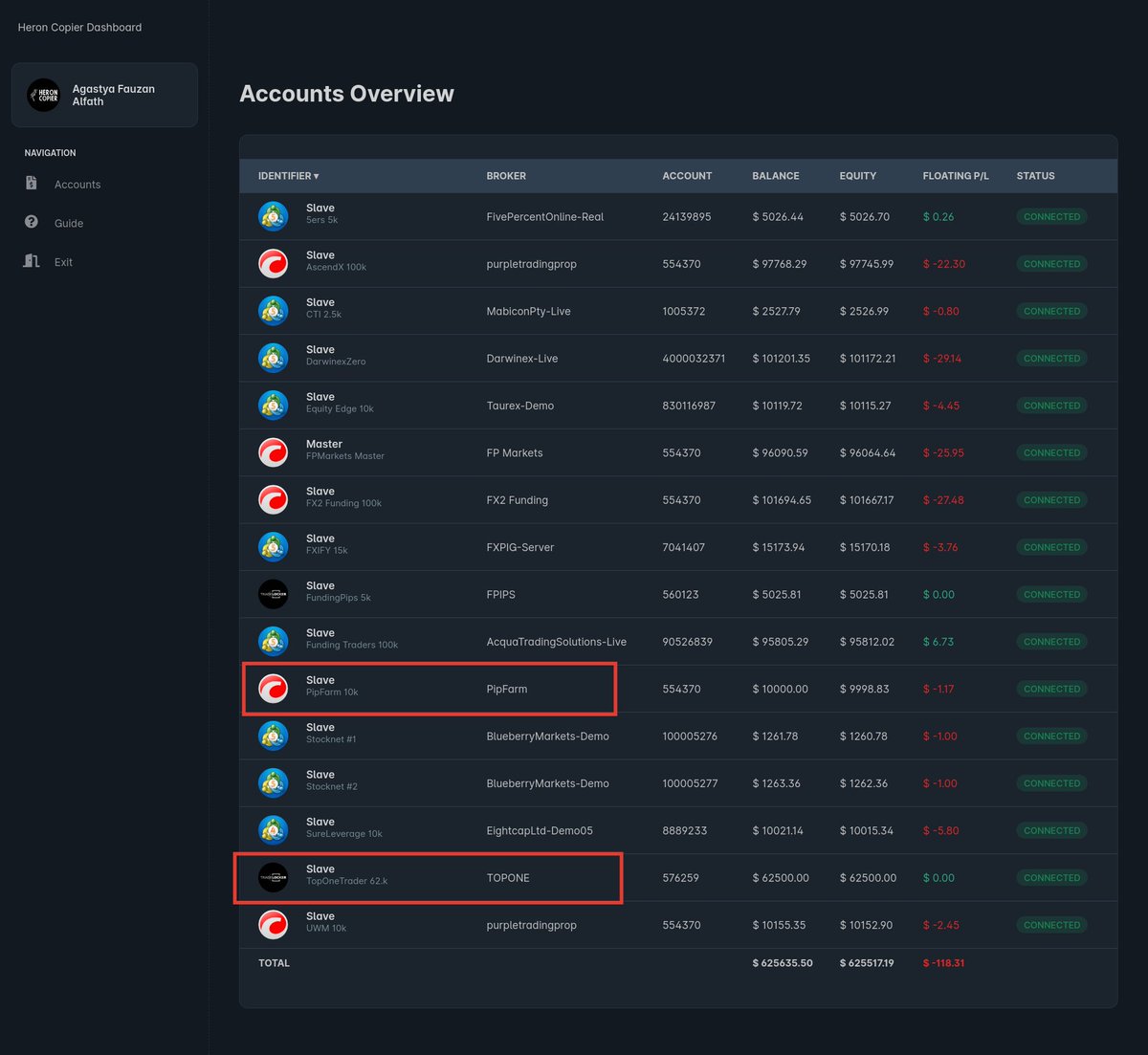Click the Heron Copier Dashboard title
Viewport: 1148px width, 1055px height.
[x=79, y=28]
